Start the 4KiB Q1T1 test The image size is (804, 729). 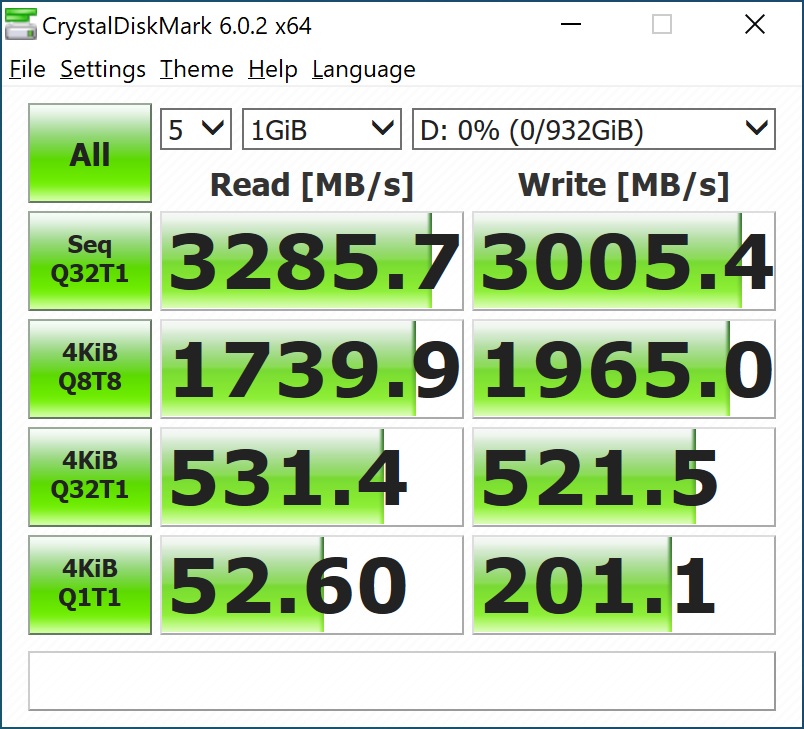90,585
